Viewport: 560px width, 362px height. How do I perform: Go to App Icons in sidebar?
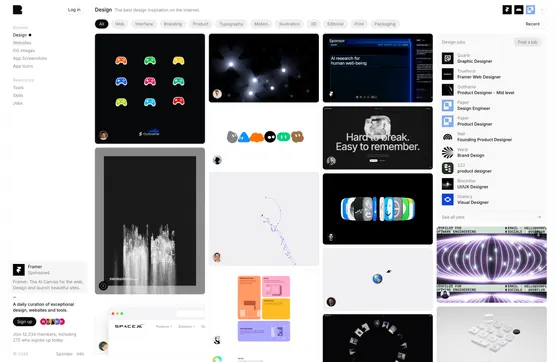click(23, 66)
